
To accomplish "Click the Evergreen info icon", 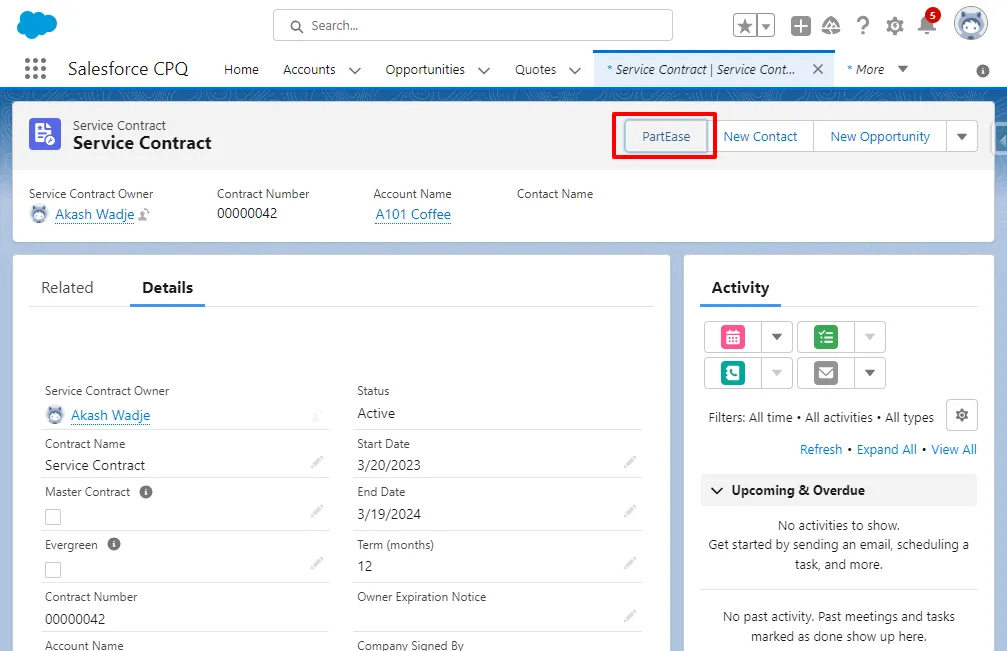I will (x=114, y=544).
